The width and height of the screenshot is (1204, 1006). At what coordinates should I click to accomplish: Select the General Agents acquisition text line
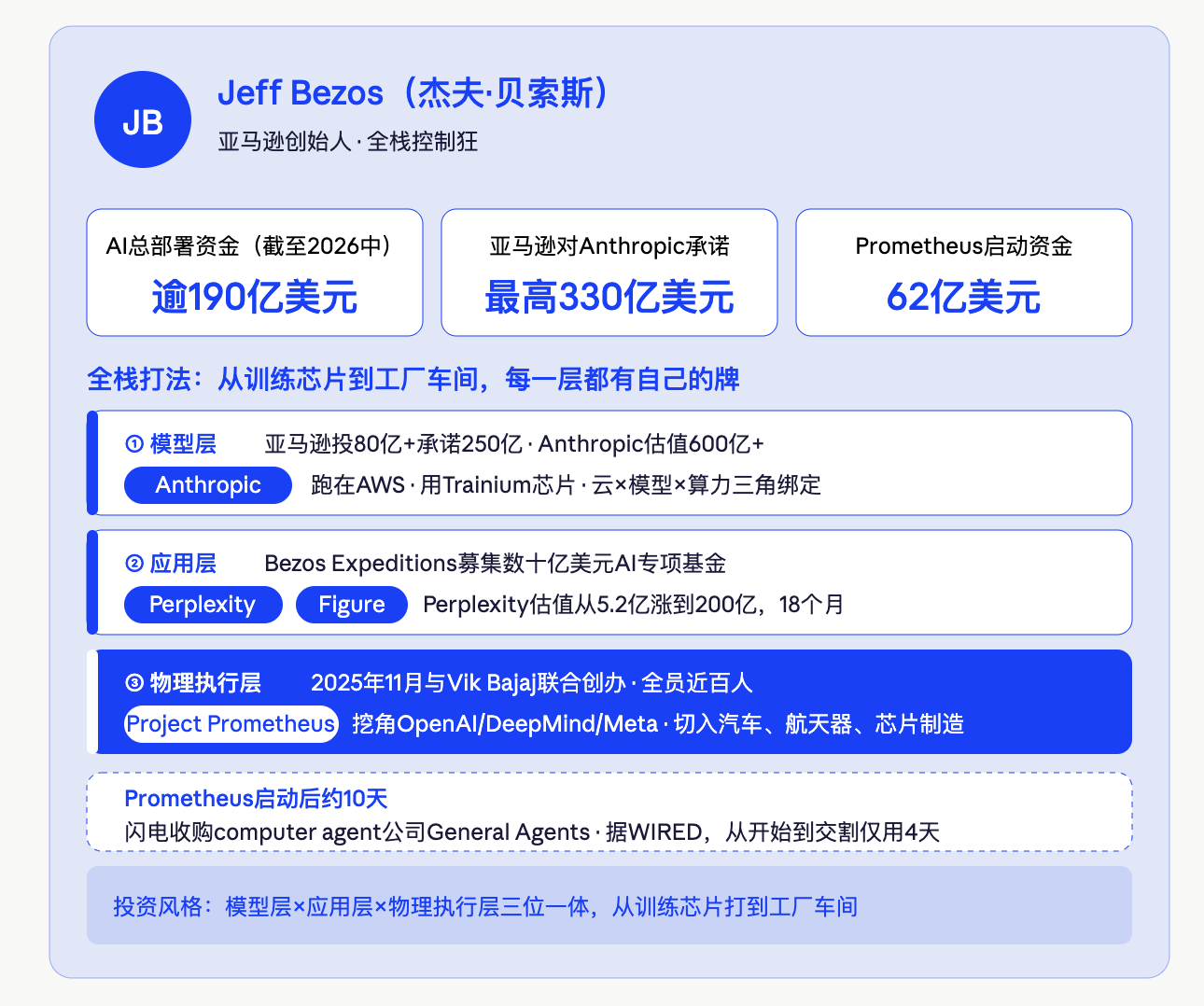(x=532, y=832)
